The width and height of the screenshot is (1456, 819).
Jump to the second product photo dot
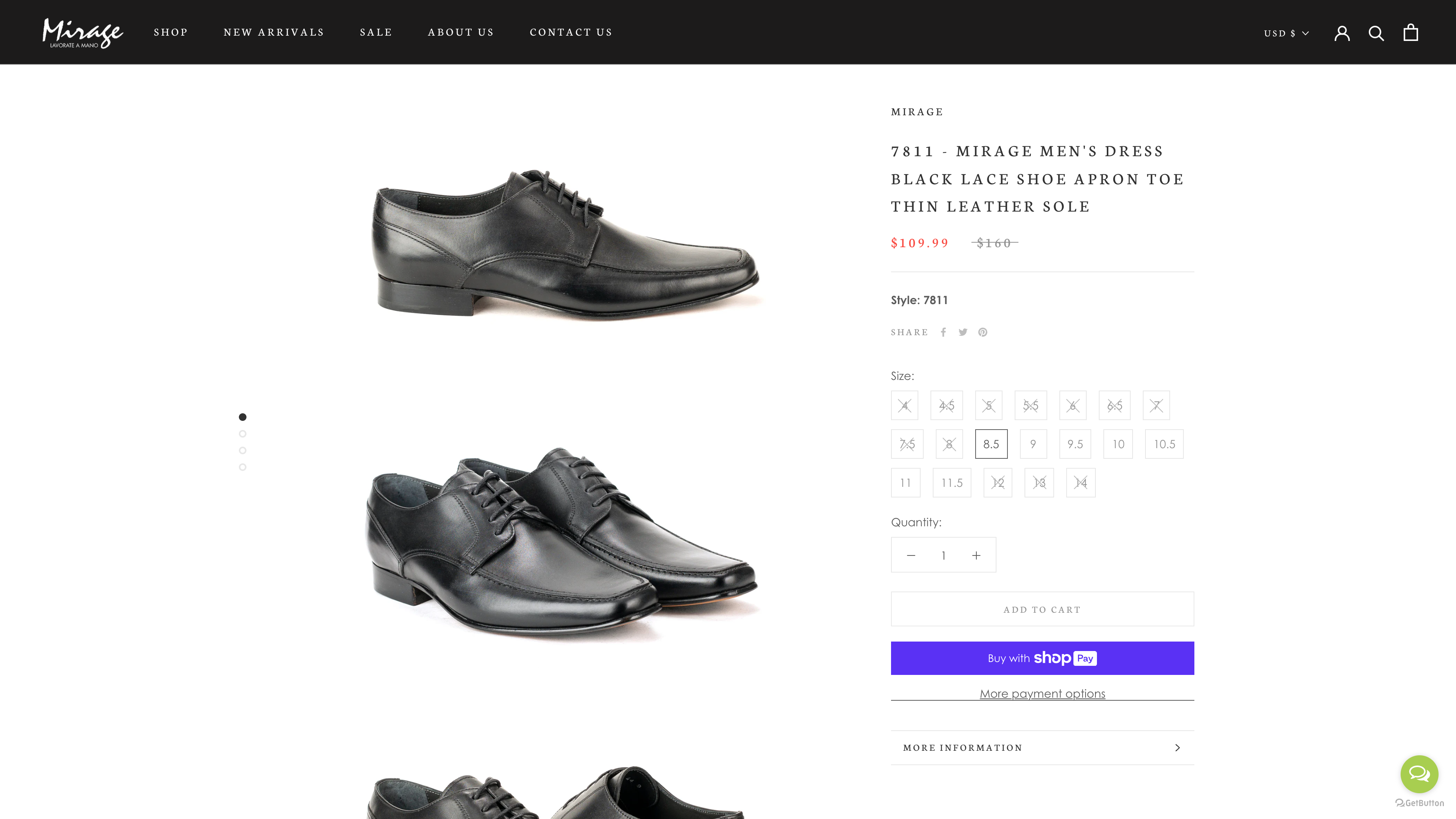click(x=243, y=434)
